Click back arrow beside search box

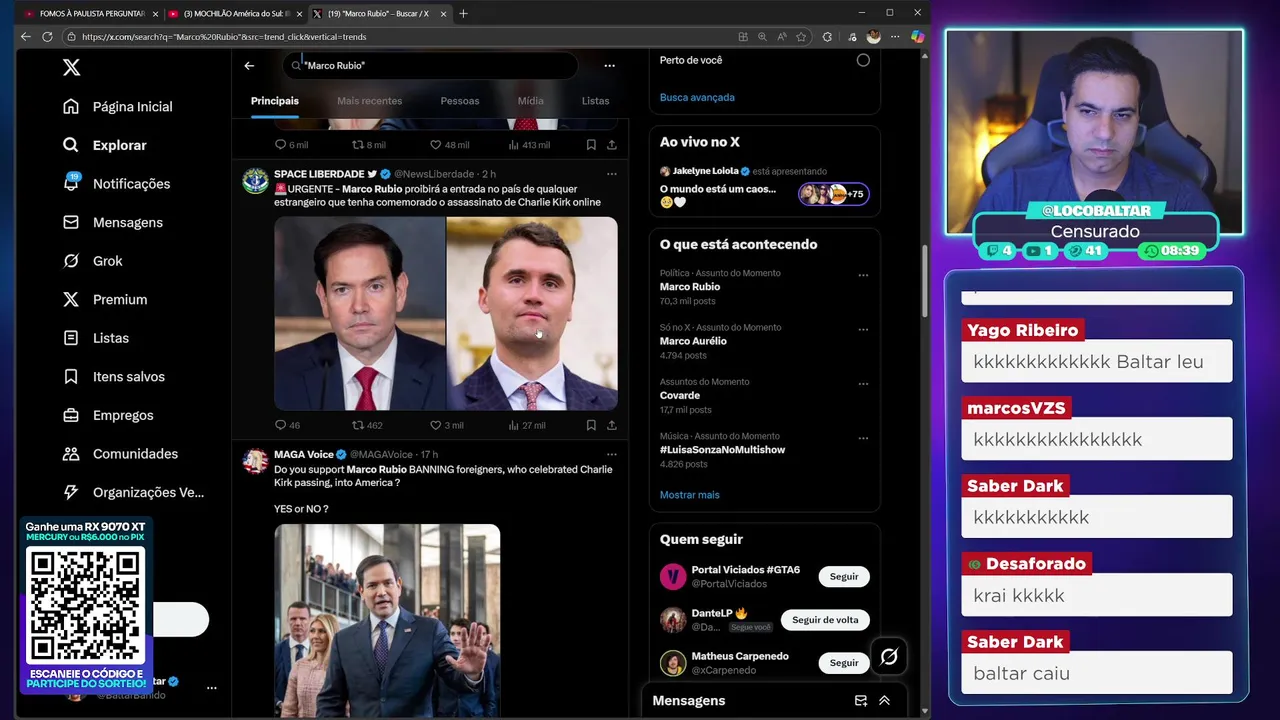[x=249, y=65]
